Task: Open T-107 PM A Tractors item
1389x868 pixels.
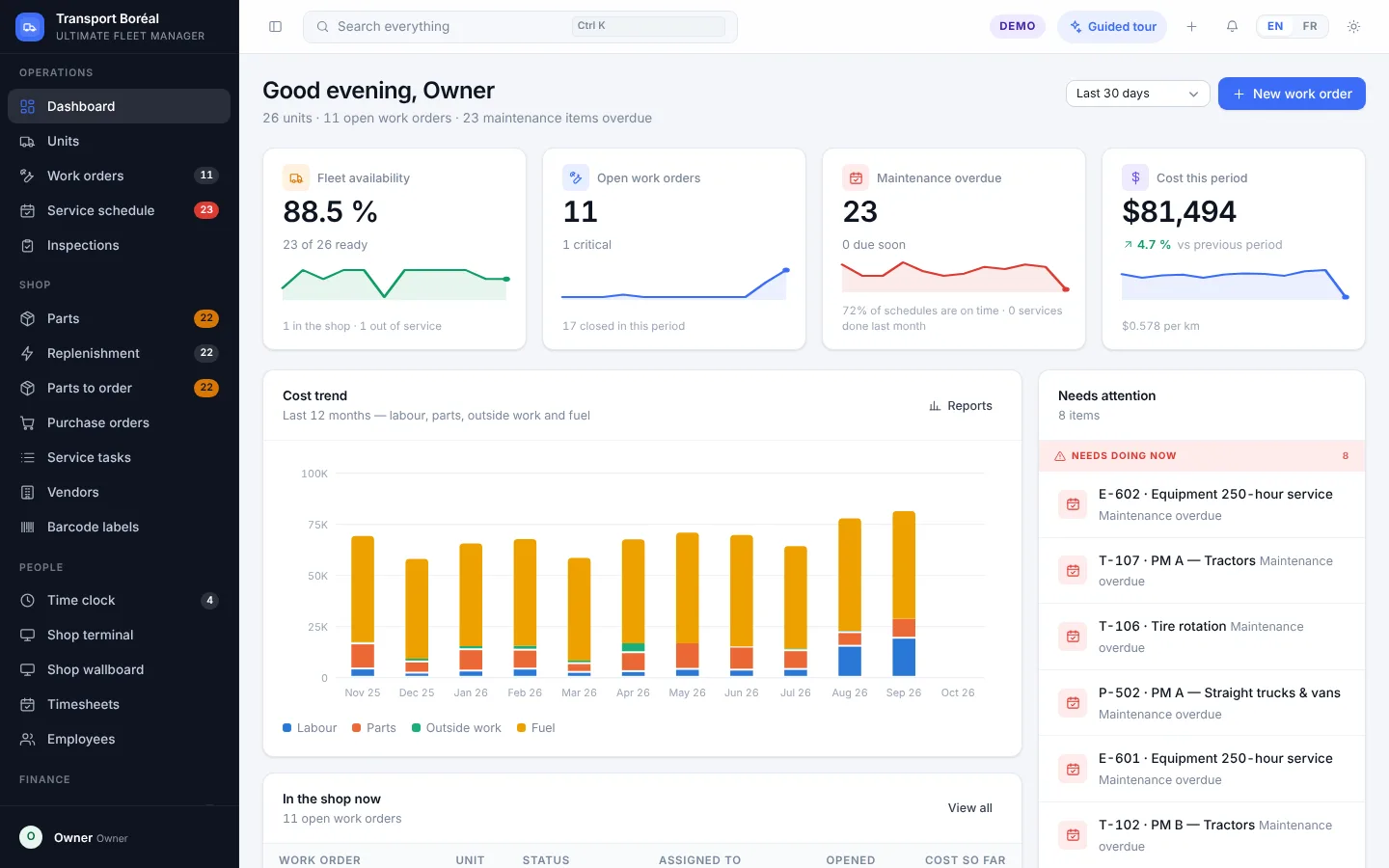Action: click(x=1202, y=571)
